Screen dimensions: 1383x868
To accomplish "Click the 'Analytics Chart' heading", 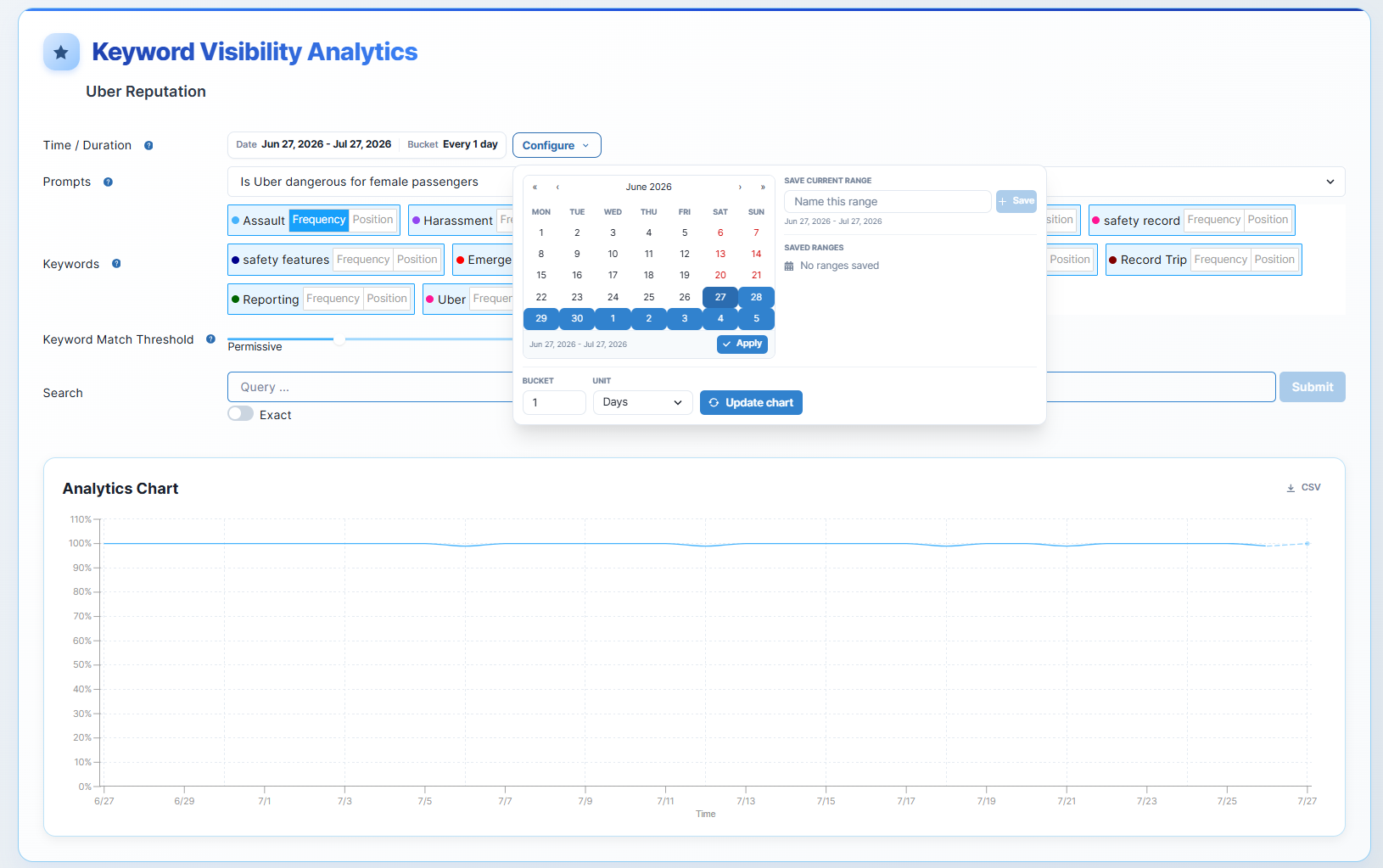I will [120, 489].
